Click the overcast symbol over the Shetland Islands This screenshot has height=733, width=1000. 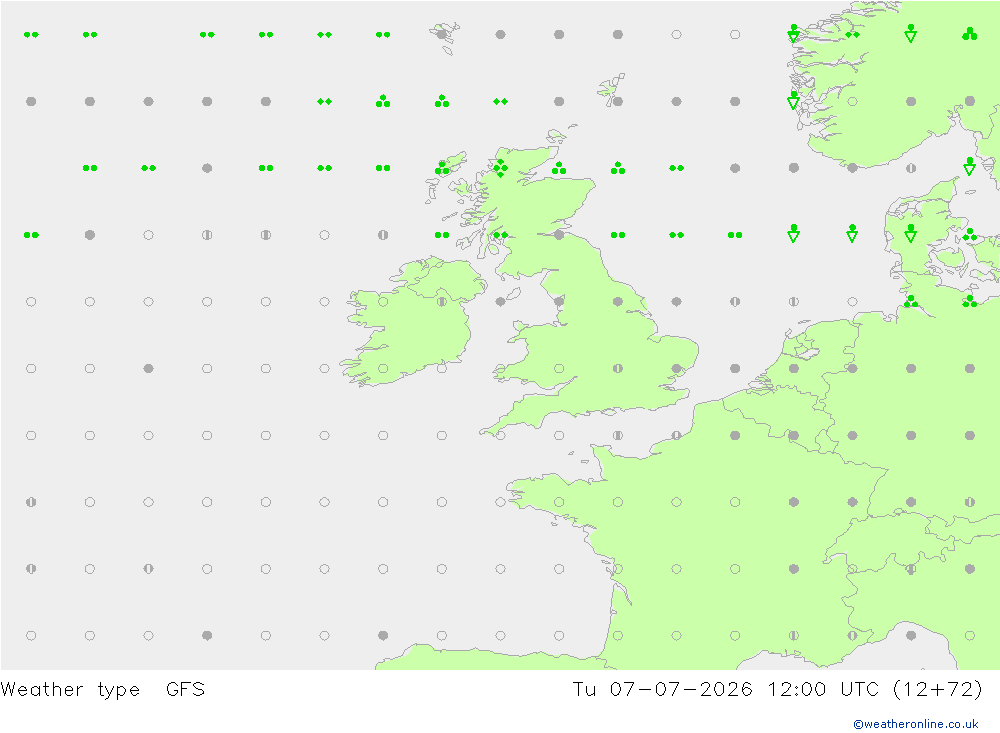tap(618, 101)
